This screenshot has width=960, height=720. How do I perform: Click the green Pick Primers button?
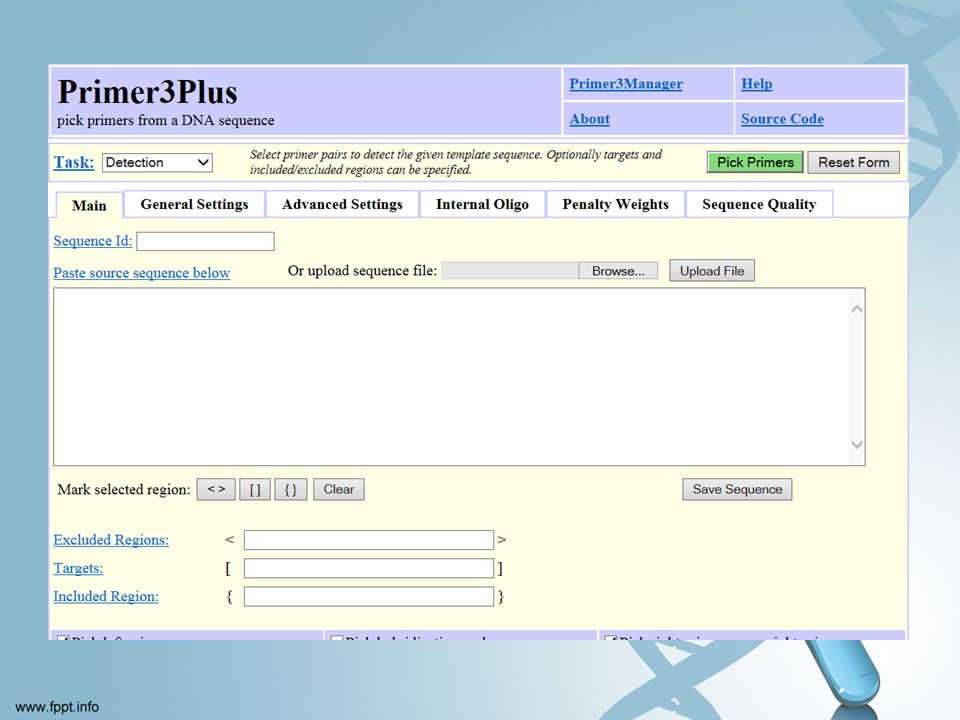pos(755,162)
